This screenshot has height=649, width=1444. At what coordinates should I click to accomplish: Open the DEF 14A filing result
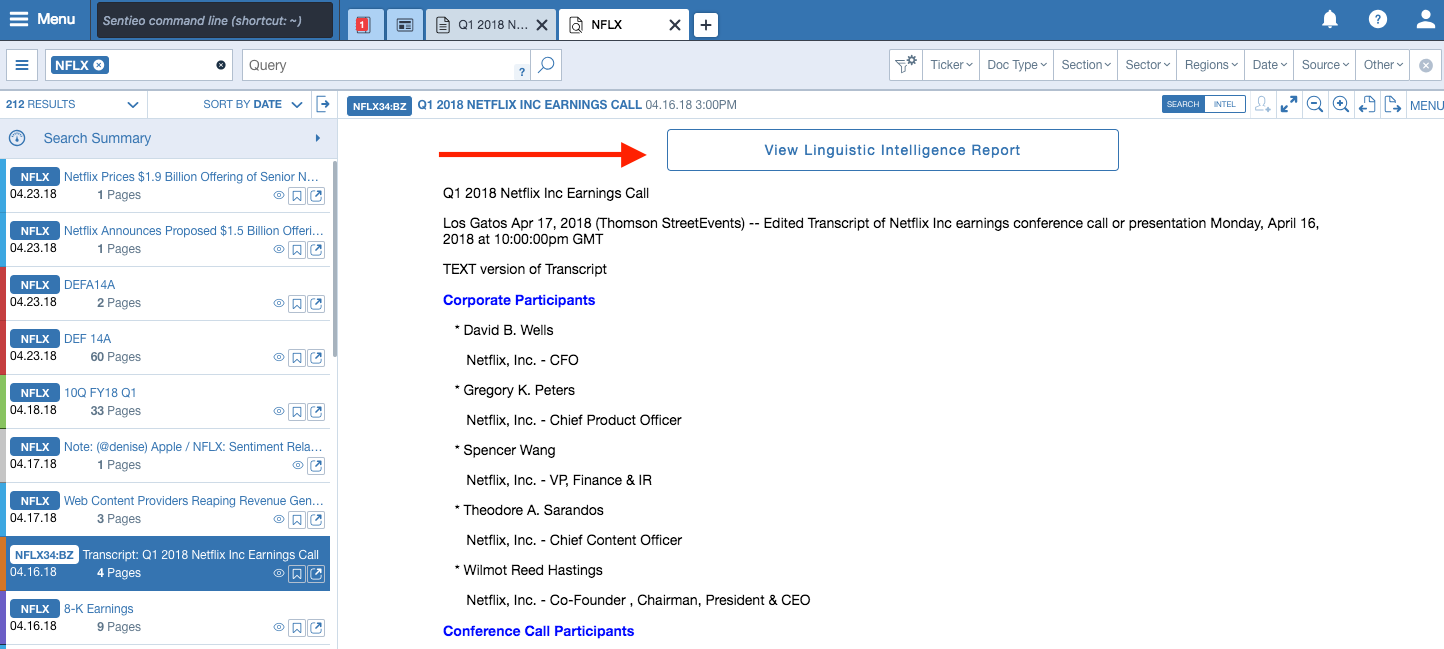pyautogui.click(x=87, y=339)
